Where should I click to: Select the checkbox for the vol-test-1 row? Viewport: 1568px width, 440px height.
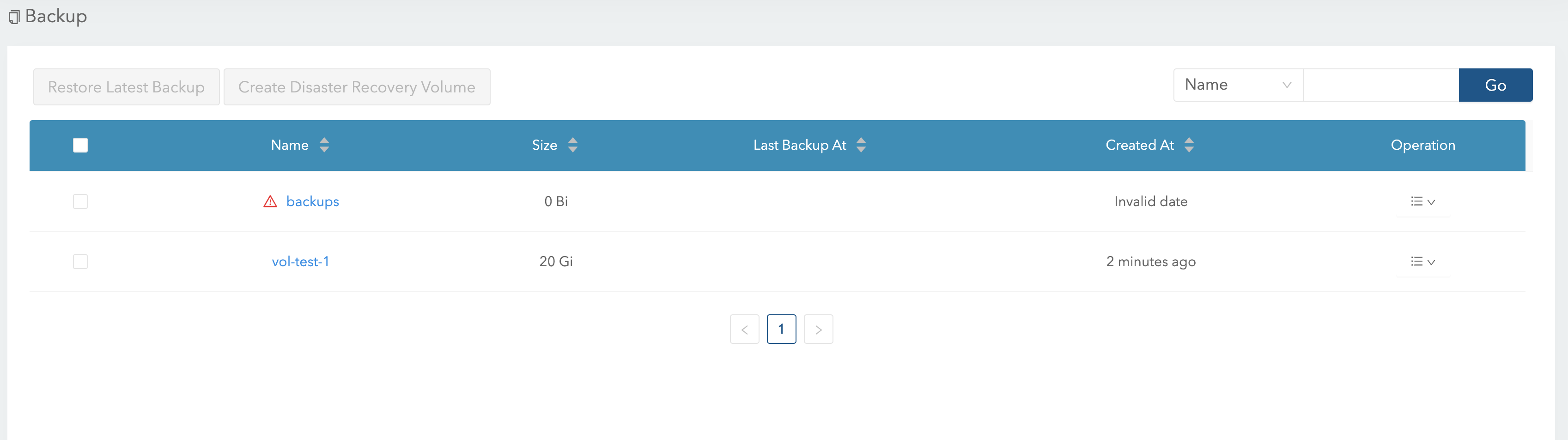tap(80, 261)
